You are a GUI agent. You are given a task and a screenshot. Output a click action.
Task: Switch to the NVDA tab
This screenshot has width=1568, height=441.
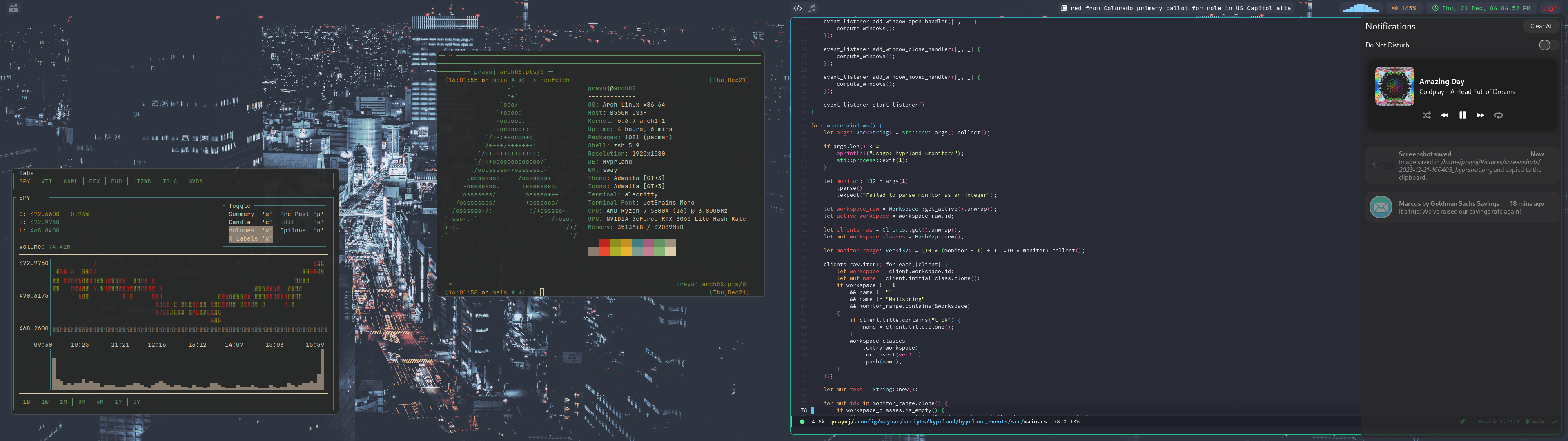pyautogui.click(x=196, y=182)
